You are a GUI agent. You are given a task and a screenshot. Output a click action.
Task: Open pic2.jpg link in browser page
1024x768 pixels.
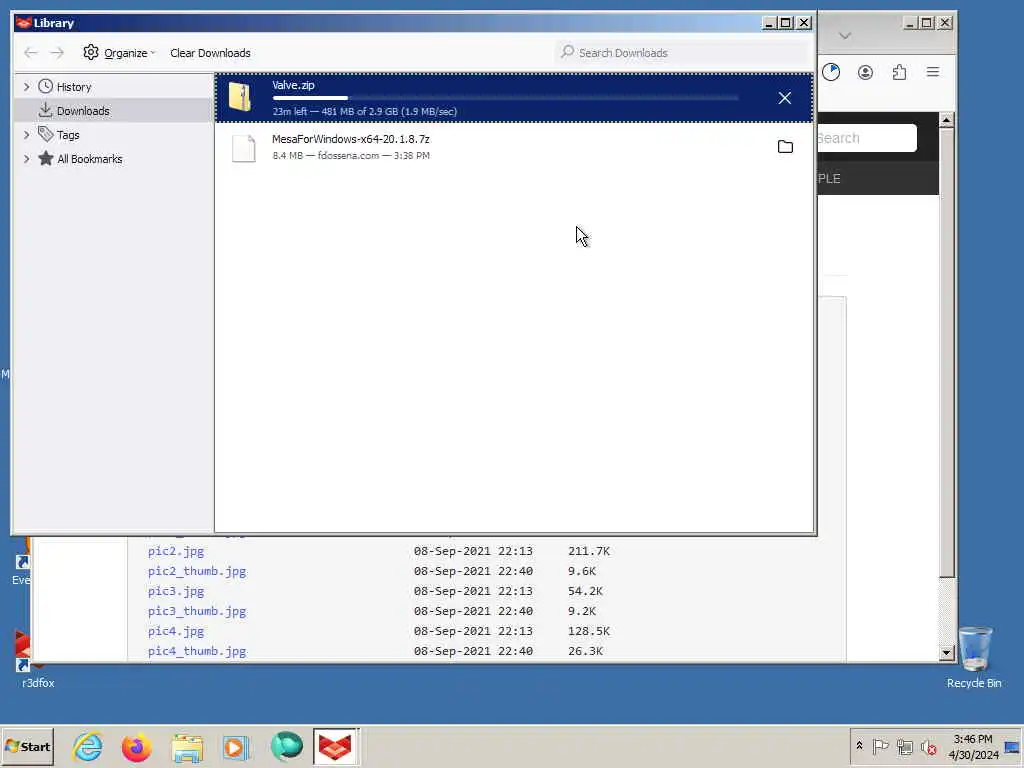176,551
